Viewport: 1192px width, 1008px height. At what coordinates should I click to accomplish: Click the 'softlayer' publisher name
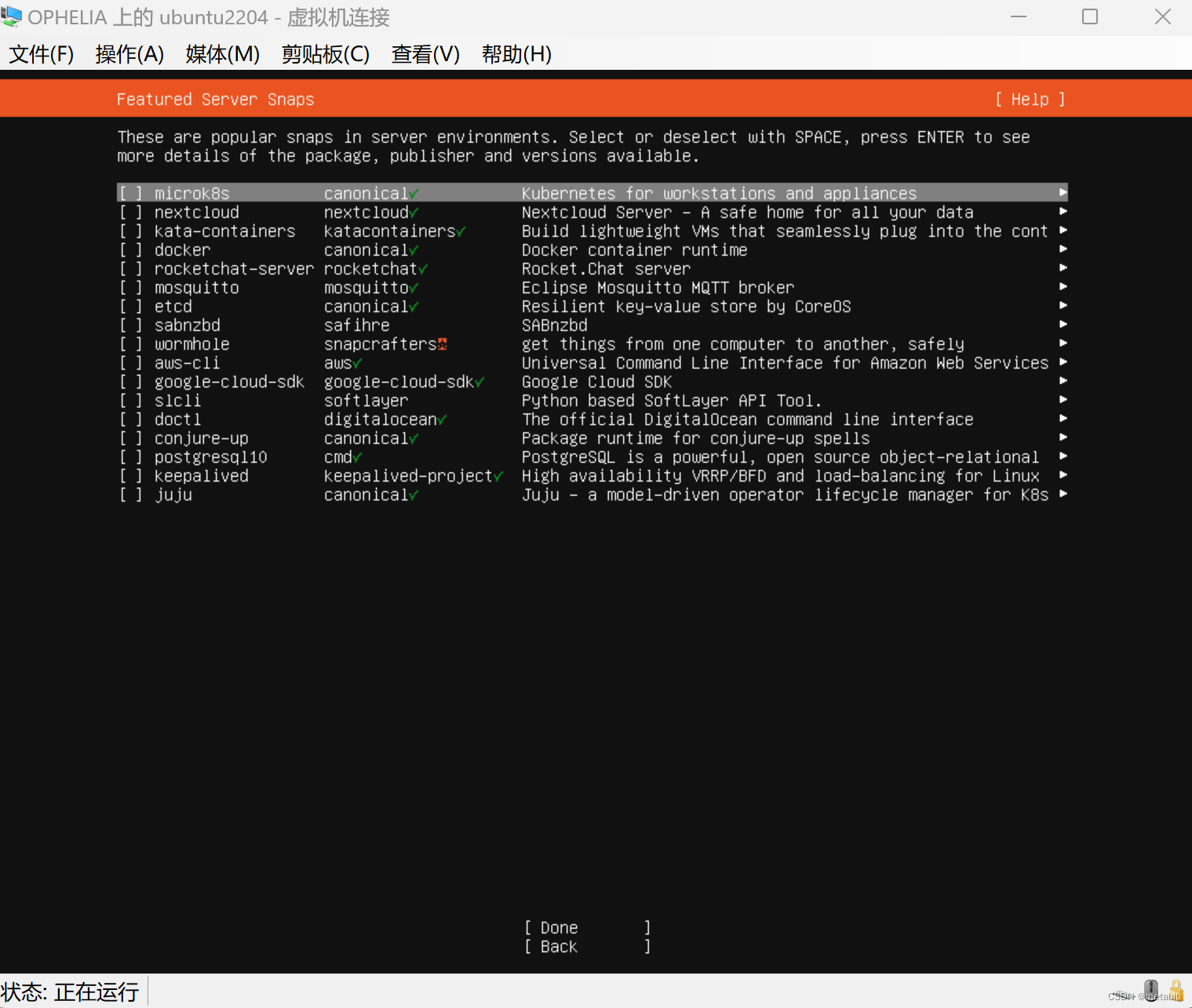(366, 400)
